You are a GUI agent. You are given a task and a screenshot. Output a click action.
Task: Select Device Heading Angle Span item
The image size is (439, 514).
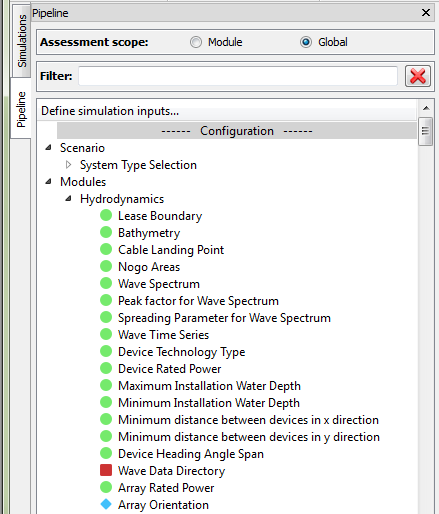191,454
